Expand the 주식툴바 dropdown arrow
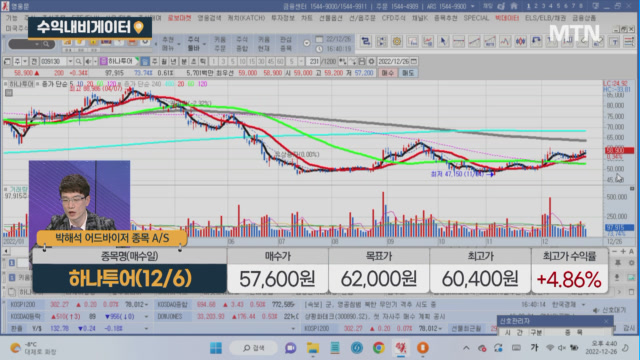640x360 pixels. click(204, 44)
